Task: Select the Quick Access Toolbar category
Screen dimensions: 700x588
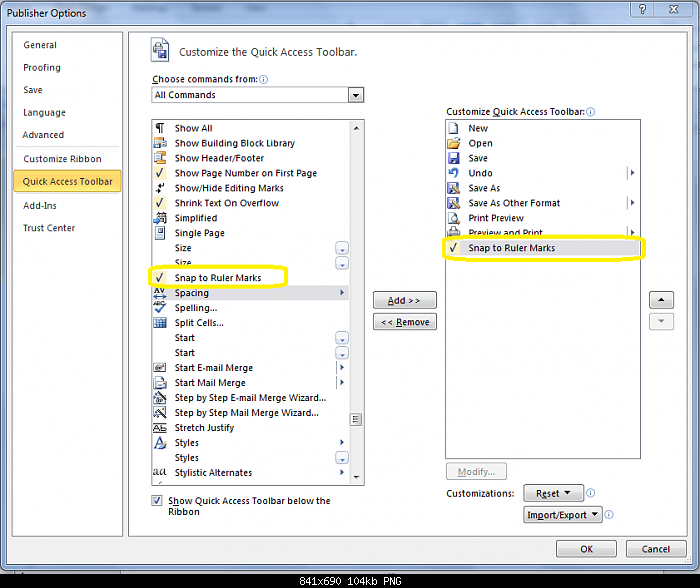Action: (x=67, y=181)
